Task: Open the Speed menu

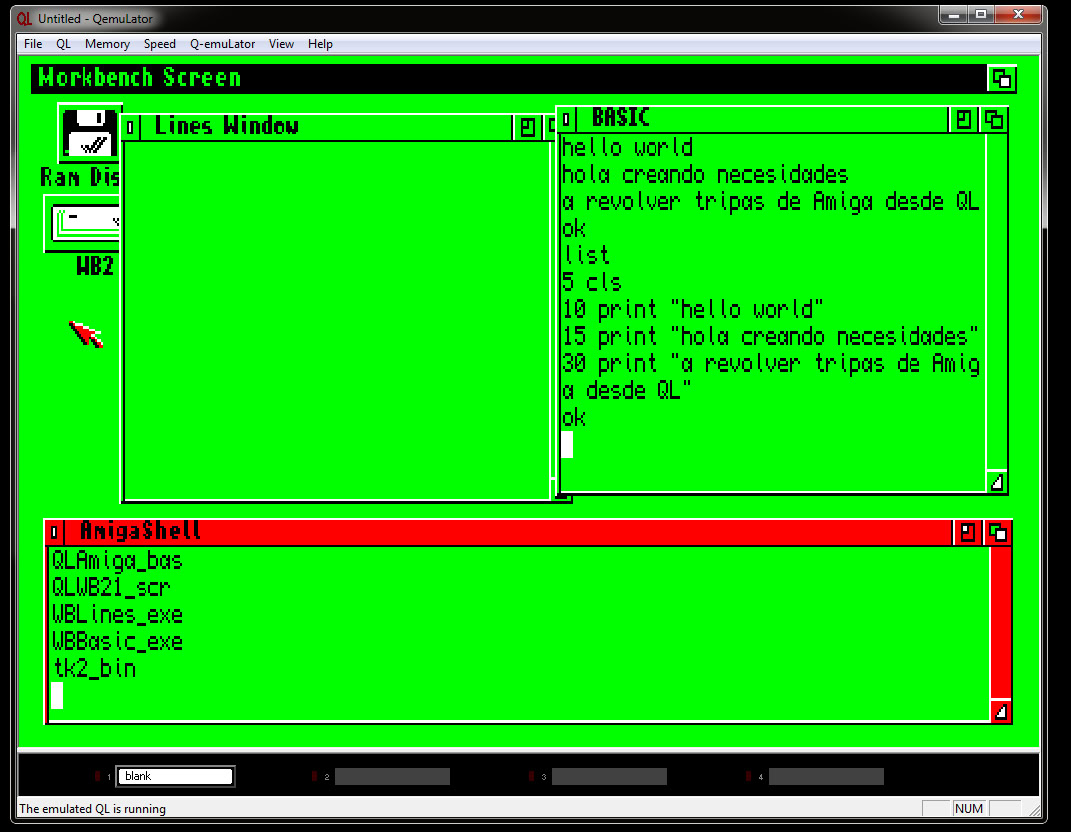Action: (160, 44)
